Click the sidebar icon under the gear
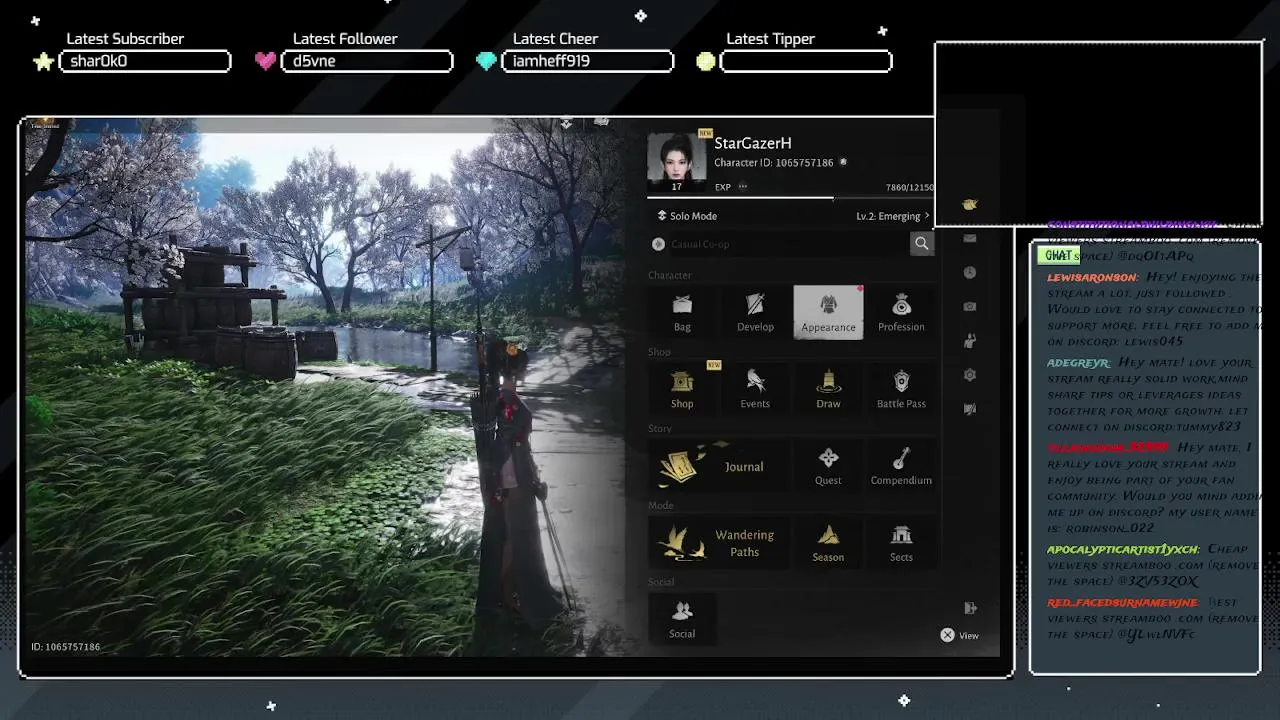Screen dimensions: 1280x720 click(x=969, y=409)
